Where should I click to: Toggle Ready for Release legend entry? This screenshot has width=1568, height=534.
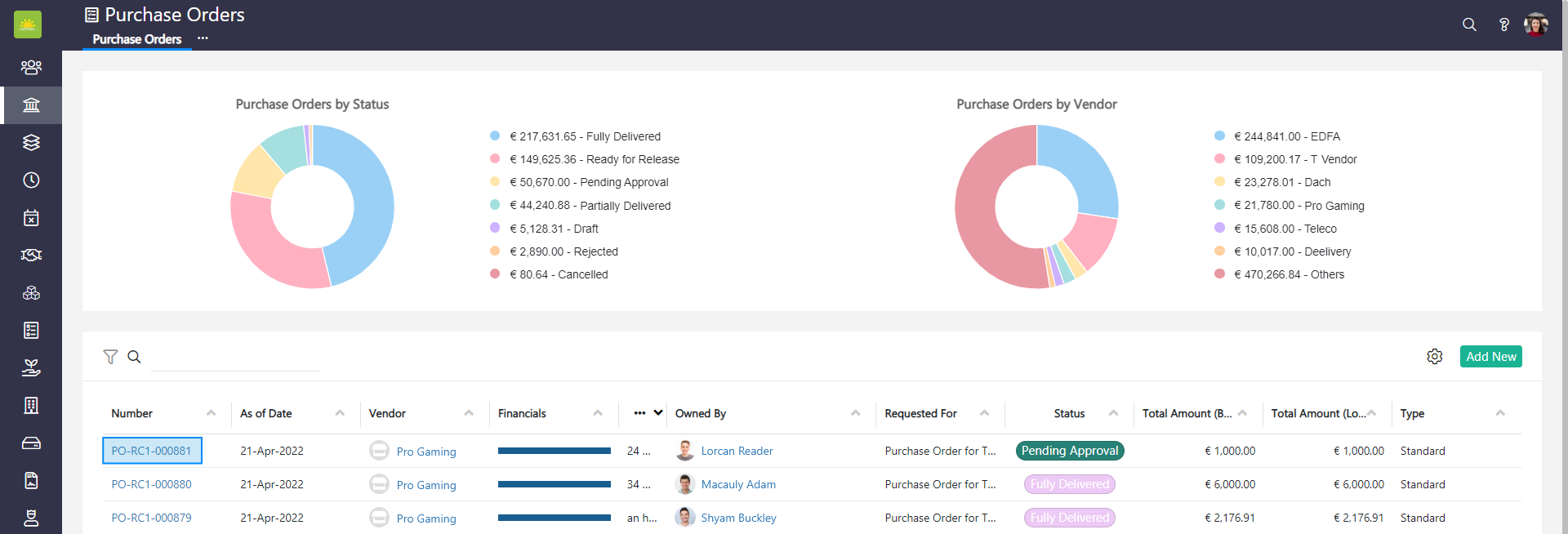(x=593, y=159)
